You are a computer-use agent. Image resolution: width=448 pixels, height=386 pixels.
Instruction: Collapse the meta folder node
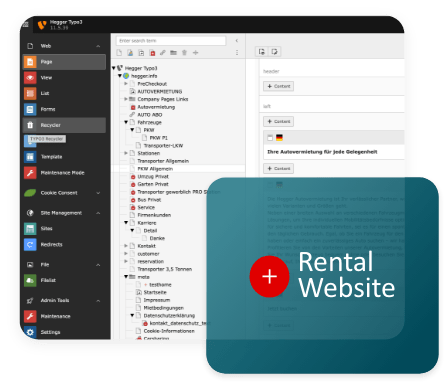(126, 277)
